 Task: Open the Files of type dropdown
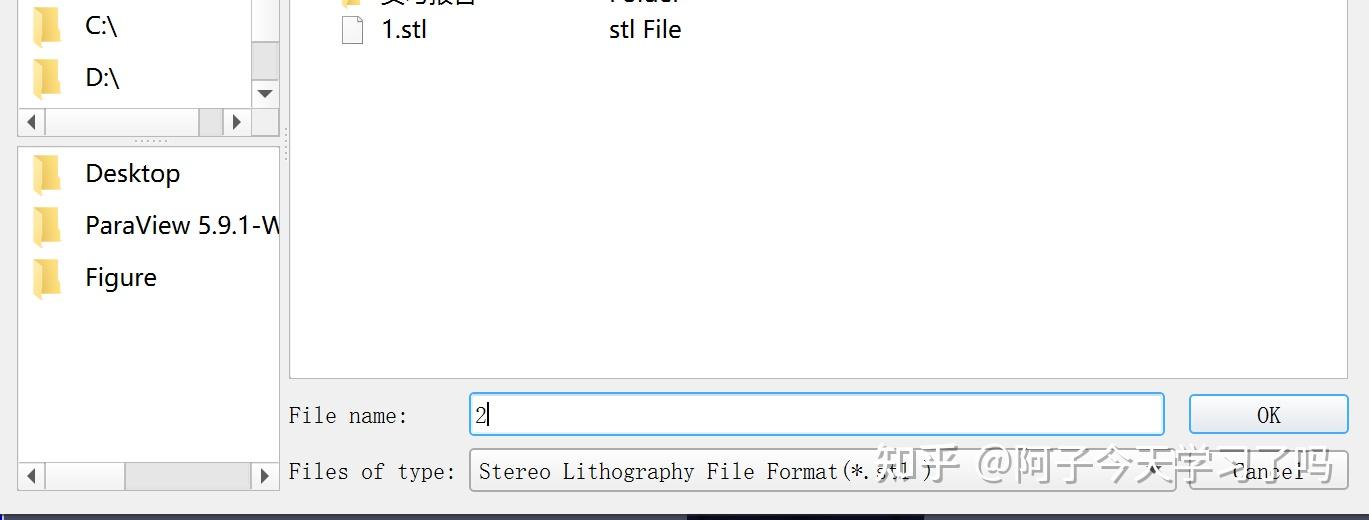pos(822,471)
